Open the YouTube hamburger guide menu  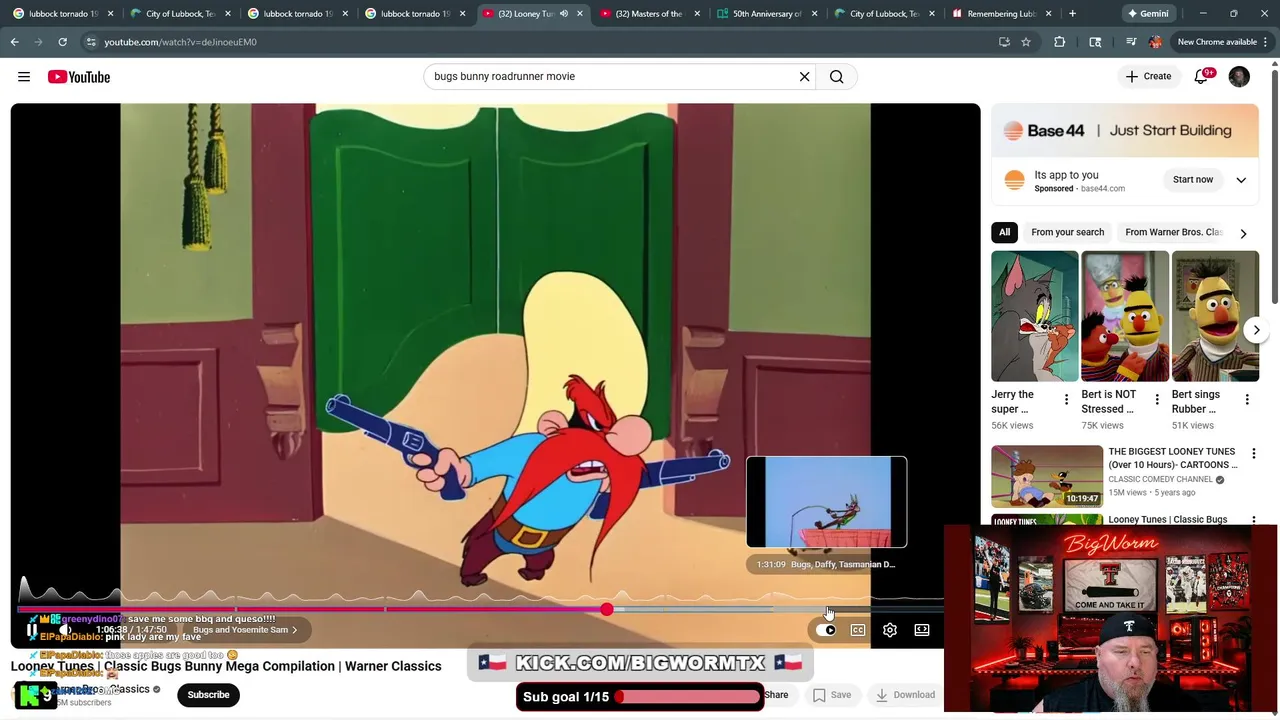[x=24, y=77]
